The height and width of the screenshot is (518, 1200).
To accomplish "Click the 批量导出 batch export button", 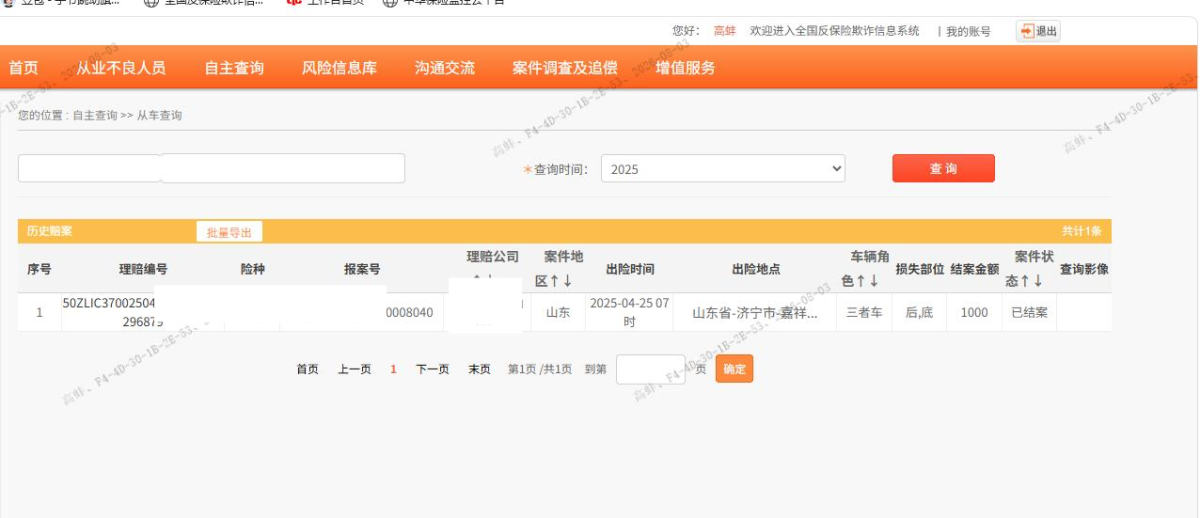I will coord(229,232).
